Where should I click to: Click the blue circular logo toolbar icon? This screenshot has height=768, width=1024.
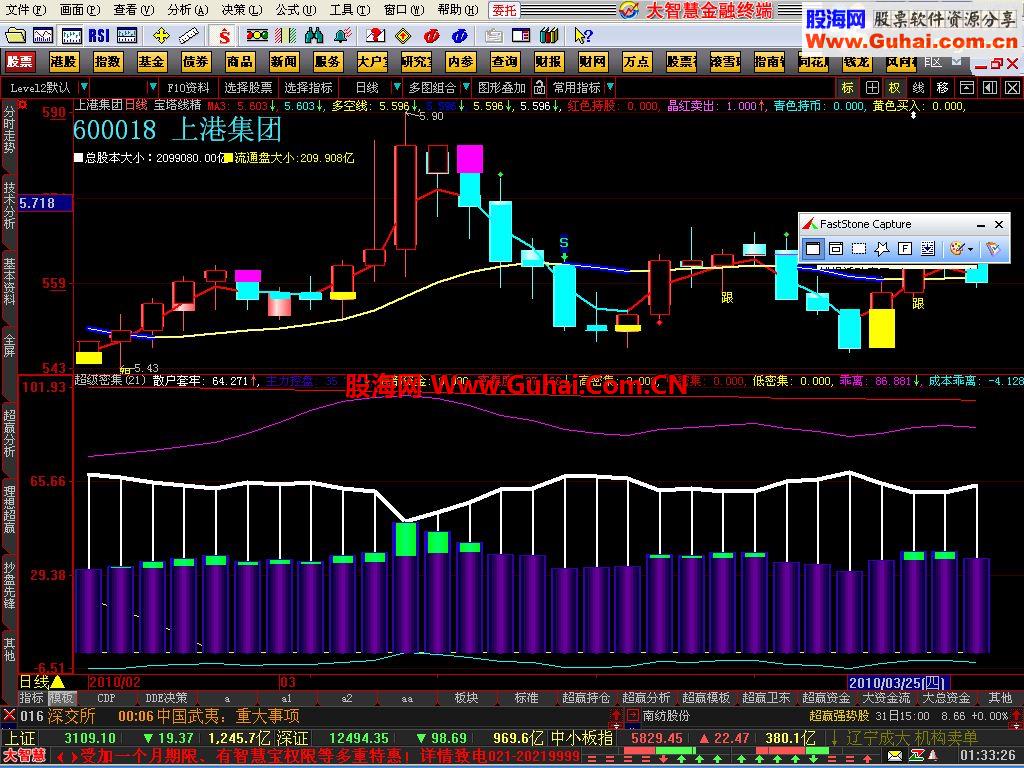[x=459, y=35]
